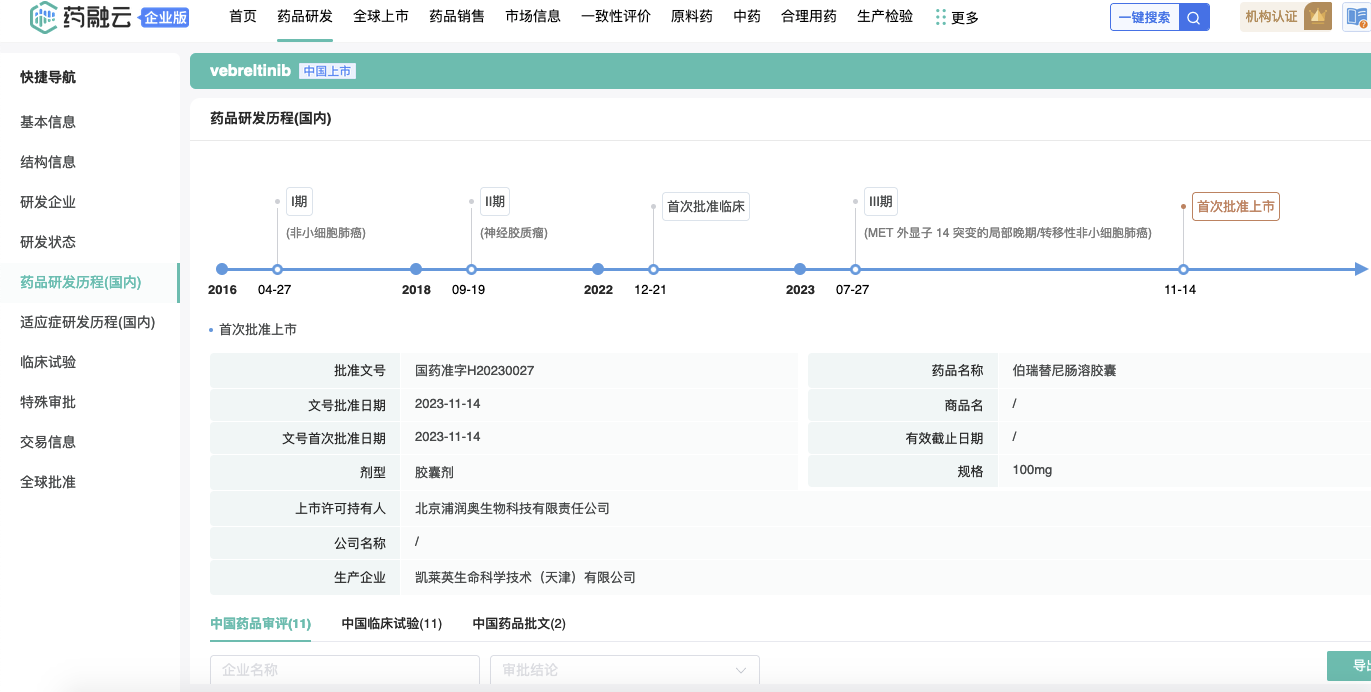Screen dimensions: 1371x692
Task: Click the 首次批准临床 timeline label
Action: 706,206
